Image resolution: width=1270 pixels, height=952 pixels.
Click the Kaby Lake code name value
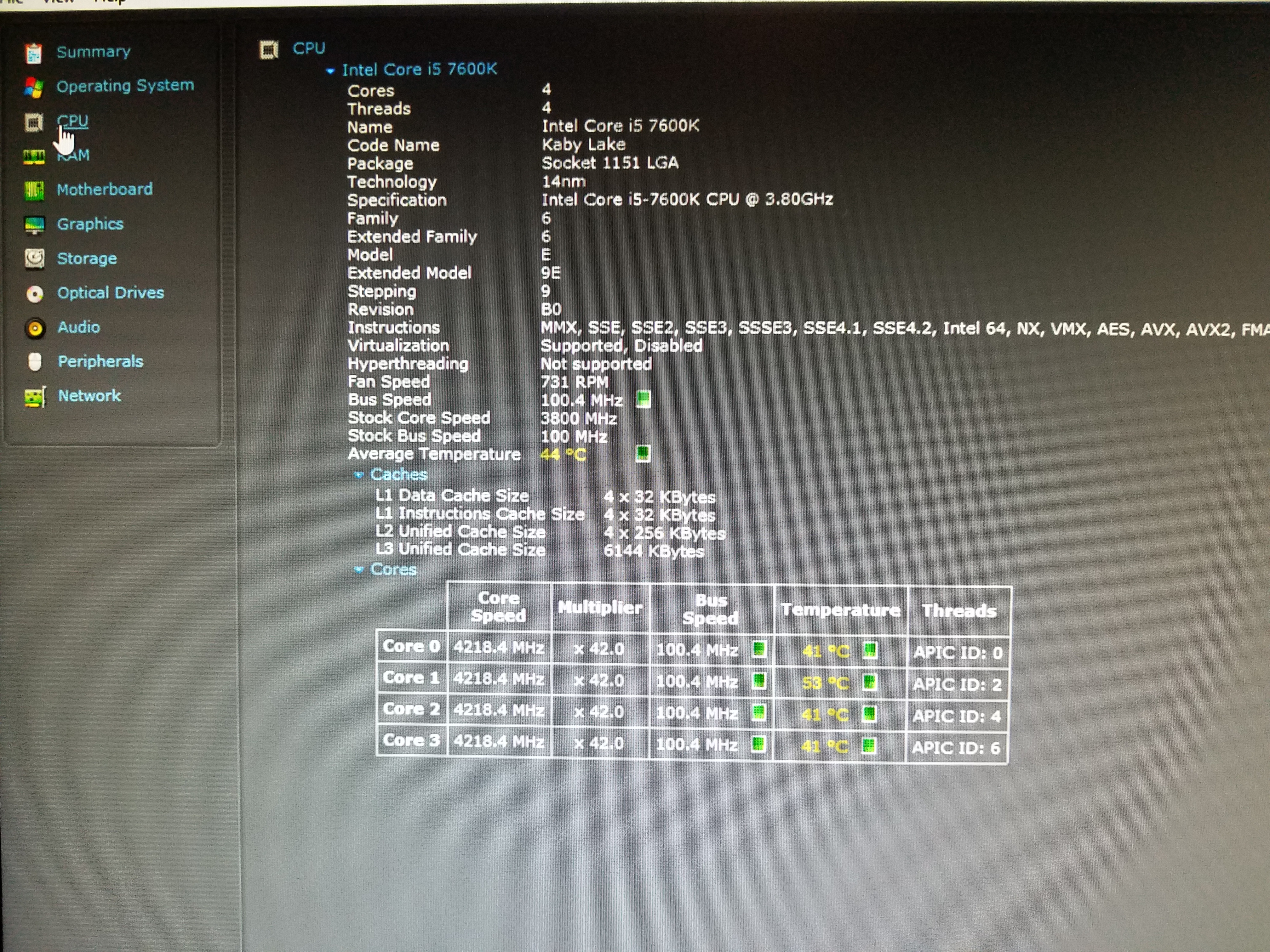pyautogui.click(x=583, y=144)
